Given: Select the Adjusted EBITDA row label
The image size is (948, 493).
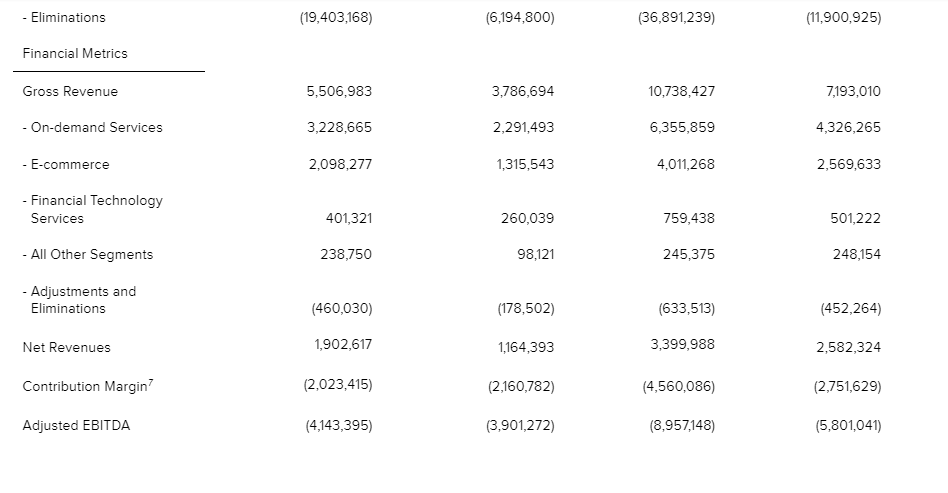Looking at the screenshot, I should pyautogui.click(x=76, y=426).
